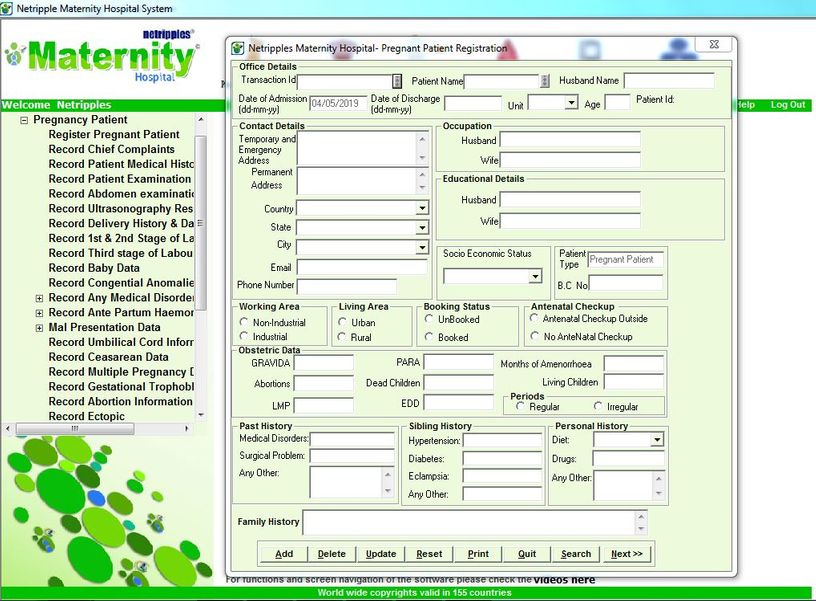Select Non-Industrial working area

[244, 322]
